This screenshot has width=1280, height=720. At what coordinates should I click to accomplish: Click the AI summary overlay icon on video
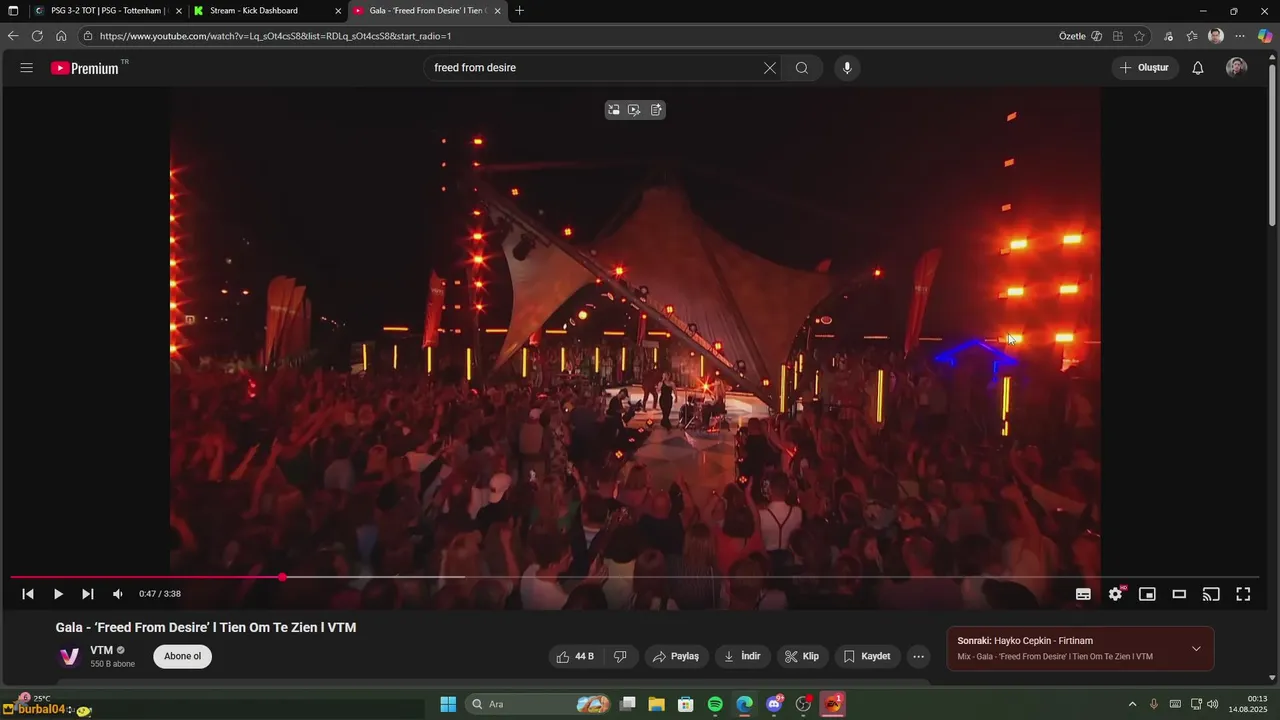(x=656, y=110)
